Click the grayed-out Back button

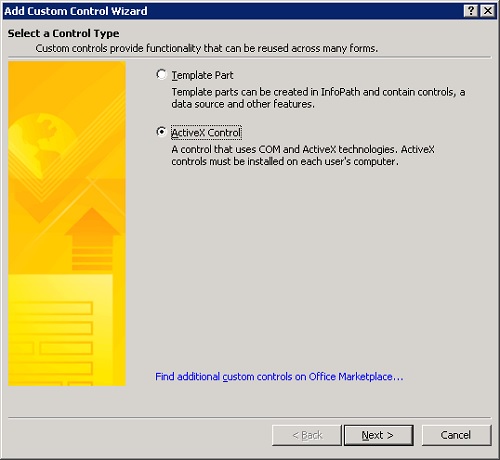307,435
